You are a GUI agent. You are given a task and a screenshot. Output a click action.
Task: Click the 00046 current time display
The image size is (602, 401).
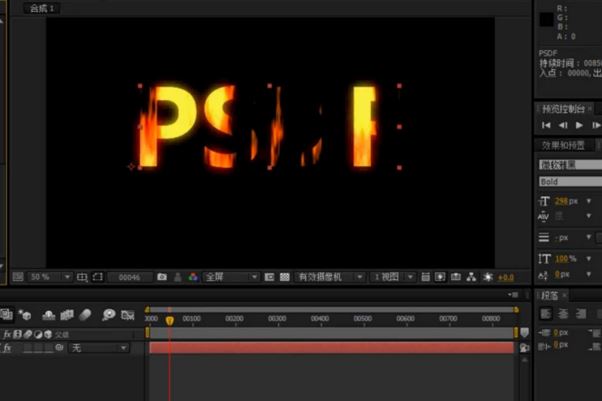point(129,277)
